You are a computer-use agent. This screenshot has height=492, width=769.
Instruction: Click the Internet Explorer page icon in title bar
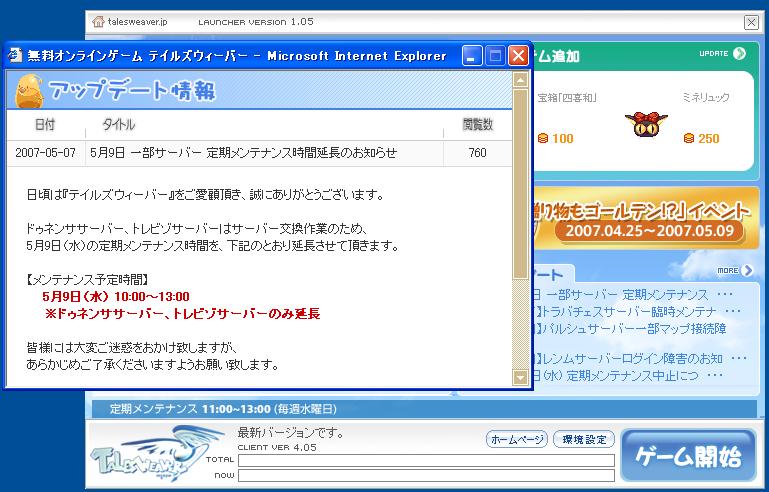pos(16,55)
